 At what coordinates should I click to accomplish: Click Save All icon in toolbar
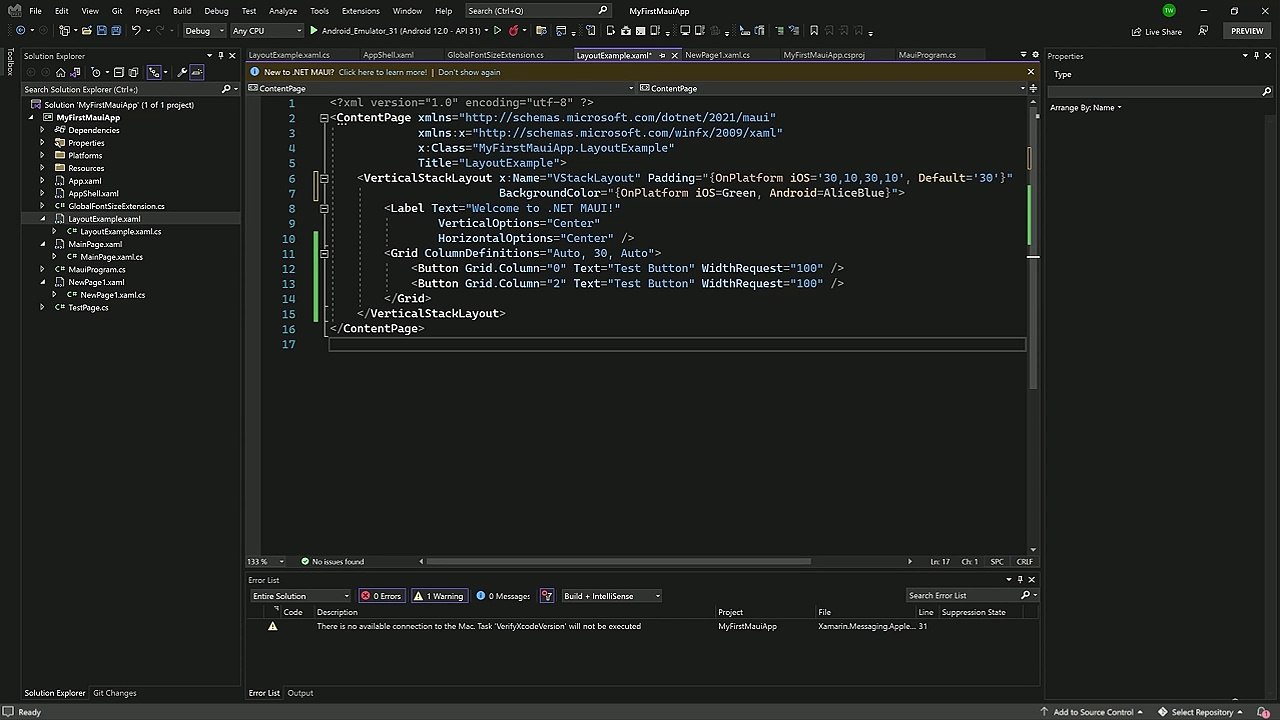click(117, 30)
